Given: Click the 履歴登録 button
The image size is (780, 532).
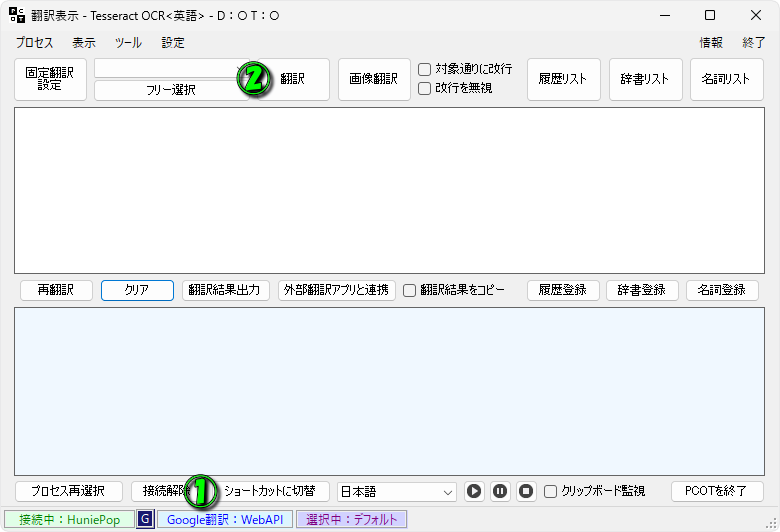Looking at the screenshot, I should tap(563, 290).
